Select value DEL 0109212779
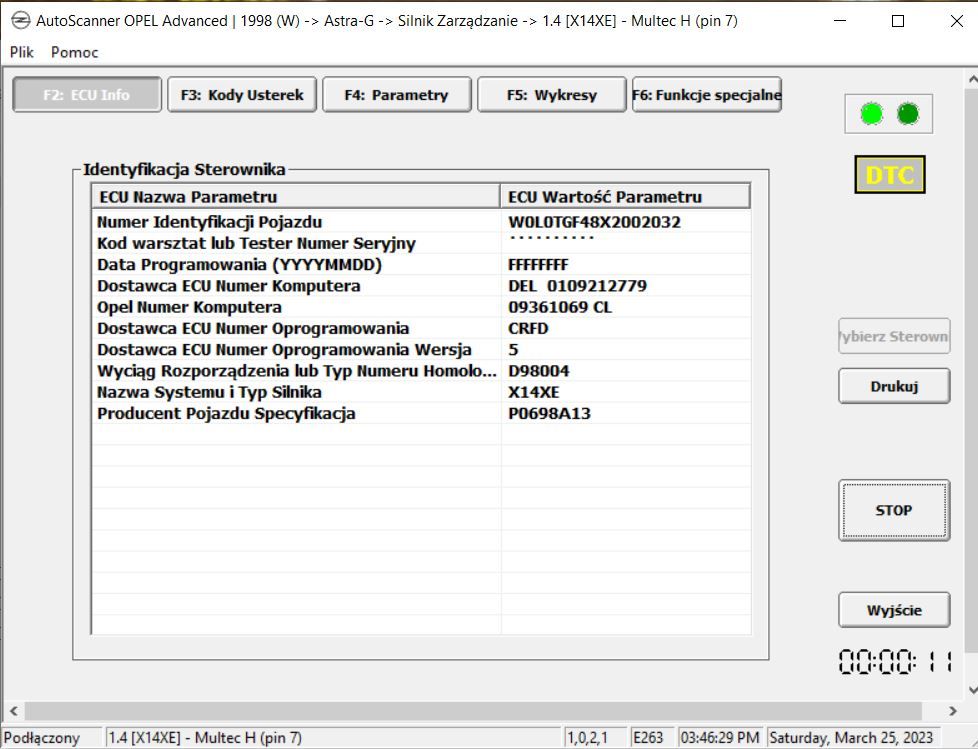The image size is (978, 749). tap(577, 286)
